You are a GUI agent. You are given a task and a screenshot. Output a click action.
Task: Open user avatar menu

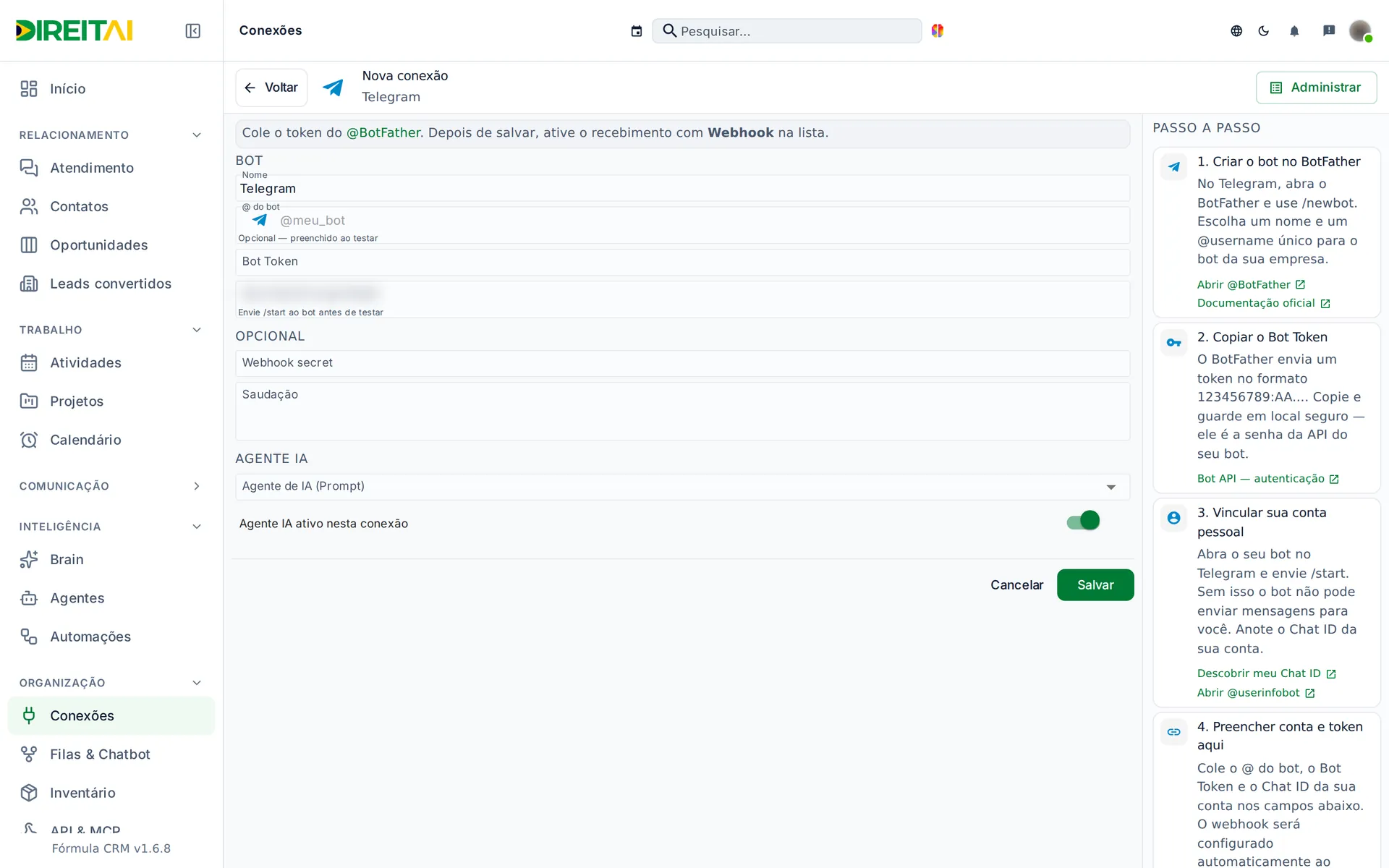(x=1361, y=30)
